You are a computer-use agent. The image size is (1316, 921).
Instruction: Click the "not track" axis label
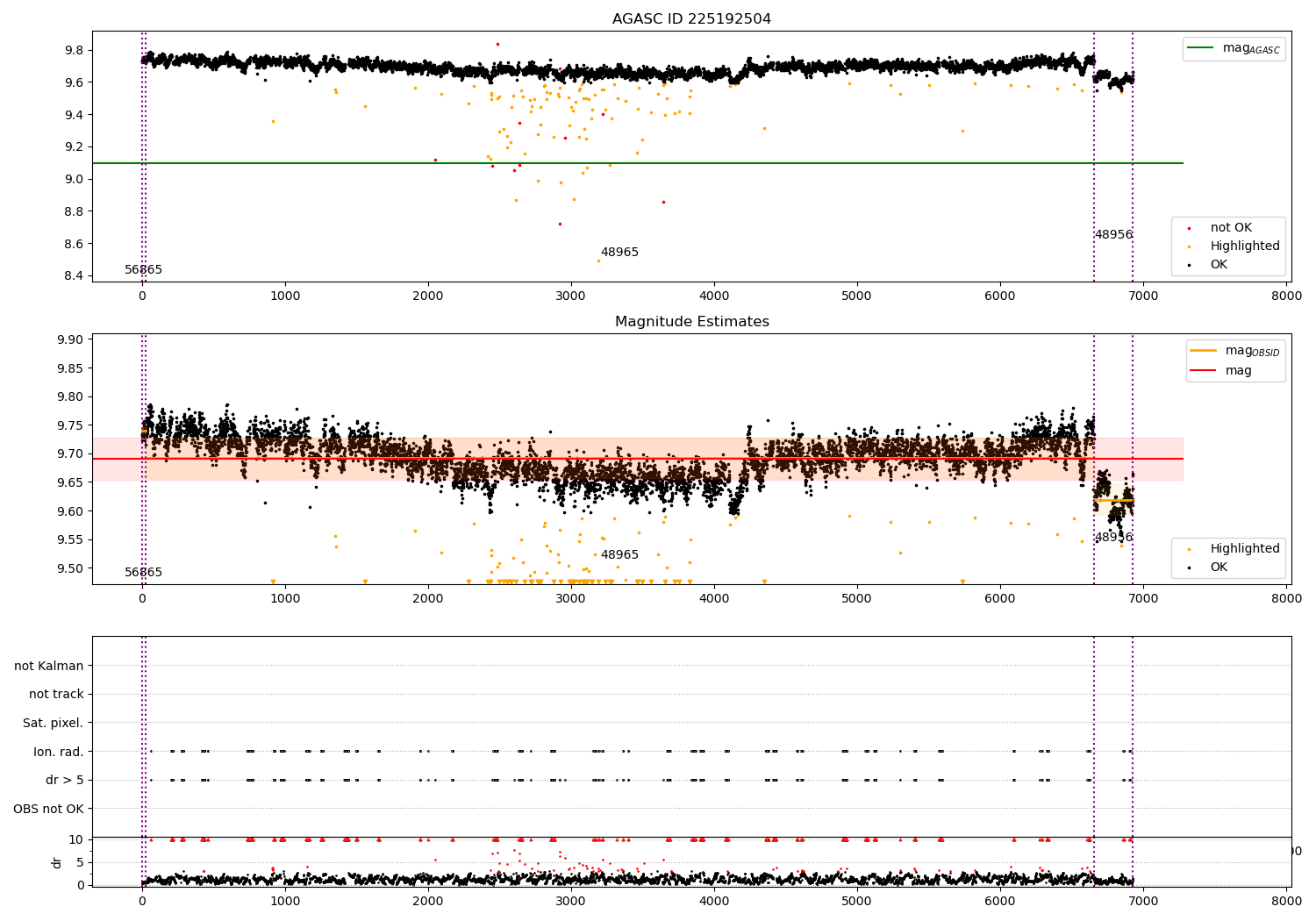[56, 695]
